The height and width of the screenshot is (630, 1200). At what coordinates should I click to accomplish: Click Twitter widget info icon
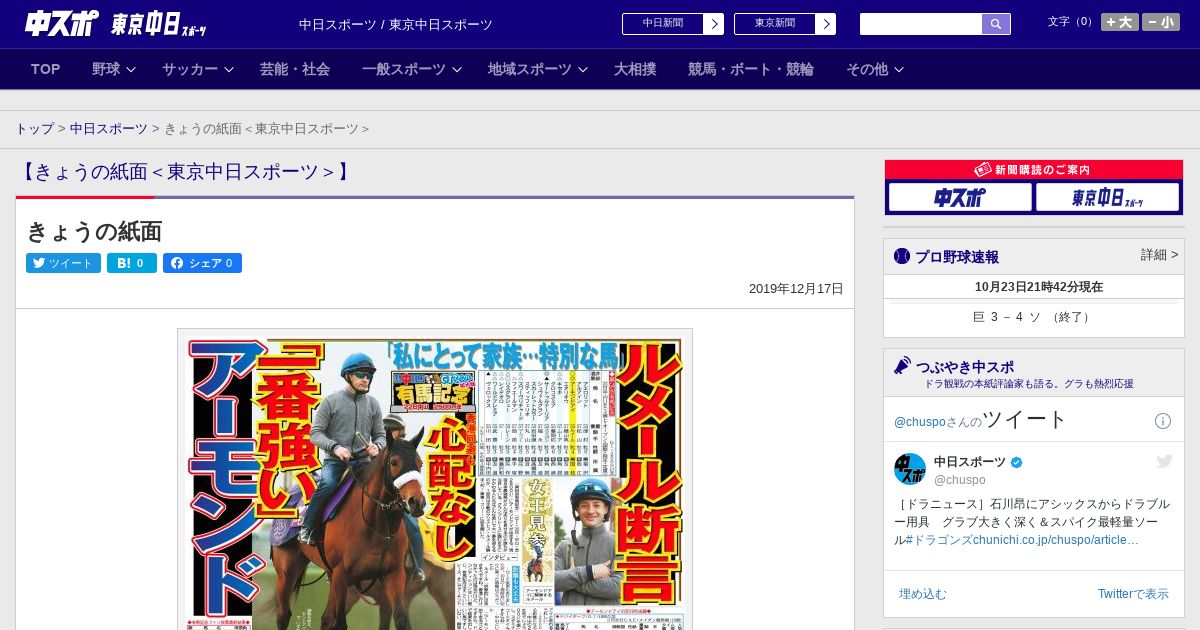click(1163, 421)
